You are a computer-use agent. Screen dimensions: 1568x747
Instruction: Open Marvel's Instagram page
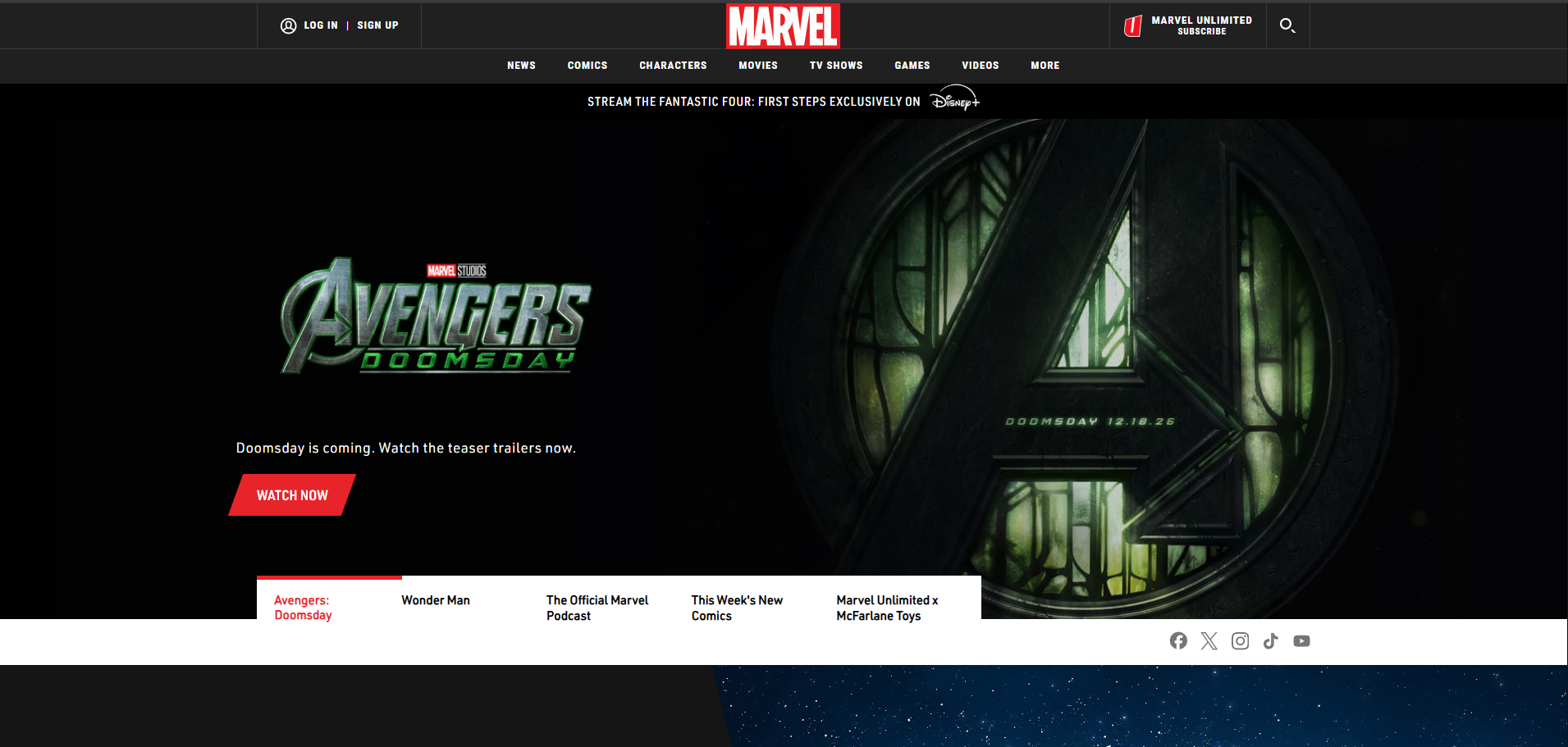tap(1240, 640)
